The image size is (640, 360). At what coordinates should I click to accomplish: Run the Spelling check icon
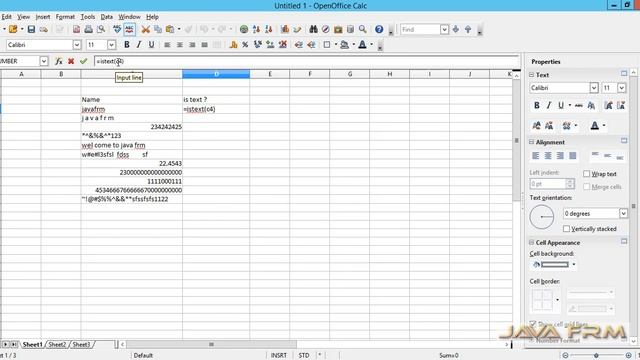point(117,29)
